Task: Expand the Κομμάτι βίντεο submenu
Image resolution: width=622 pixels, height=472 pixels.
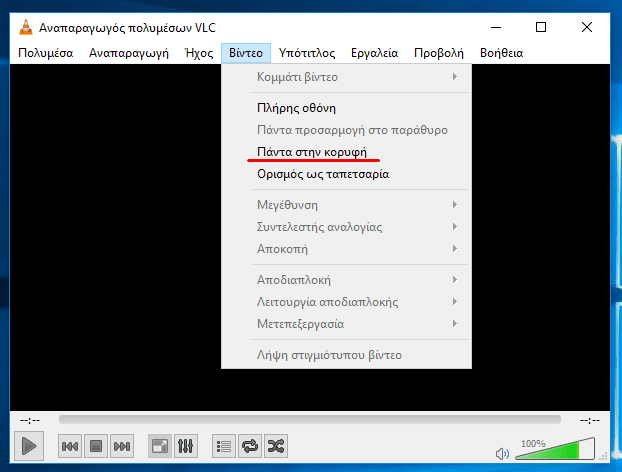Action: (x=346, y=77)
